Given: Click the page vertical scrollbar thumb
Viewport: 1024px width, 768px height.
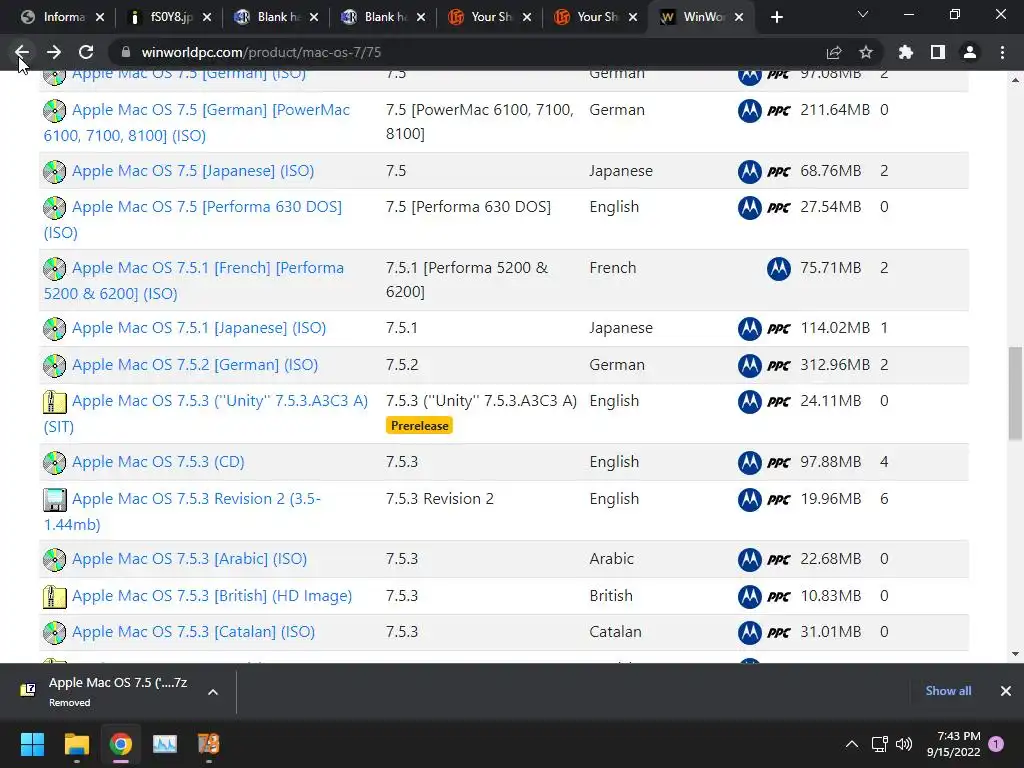Looking at the screenshot, I should tap(1015, 393).
